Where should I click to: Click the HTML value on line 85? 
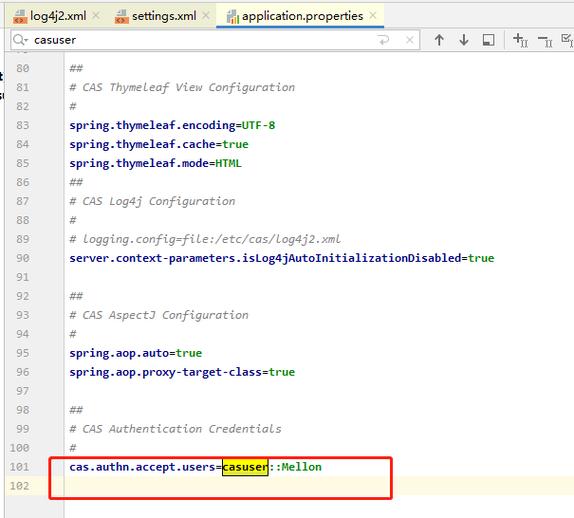(228, 163)
